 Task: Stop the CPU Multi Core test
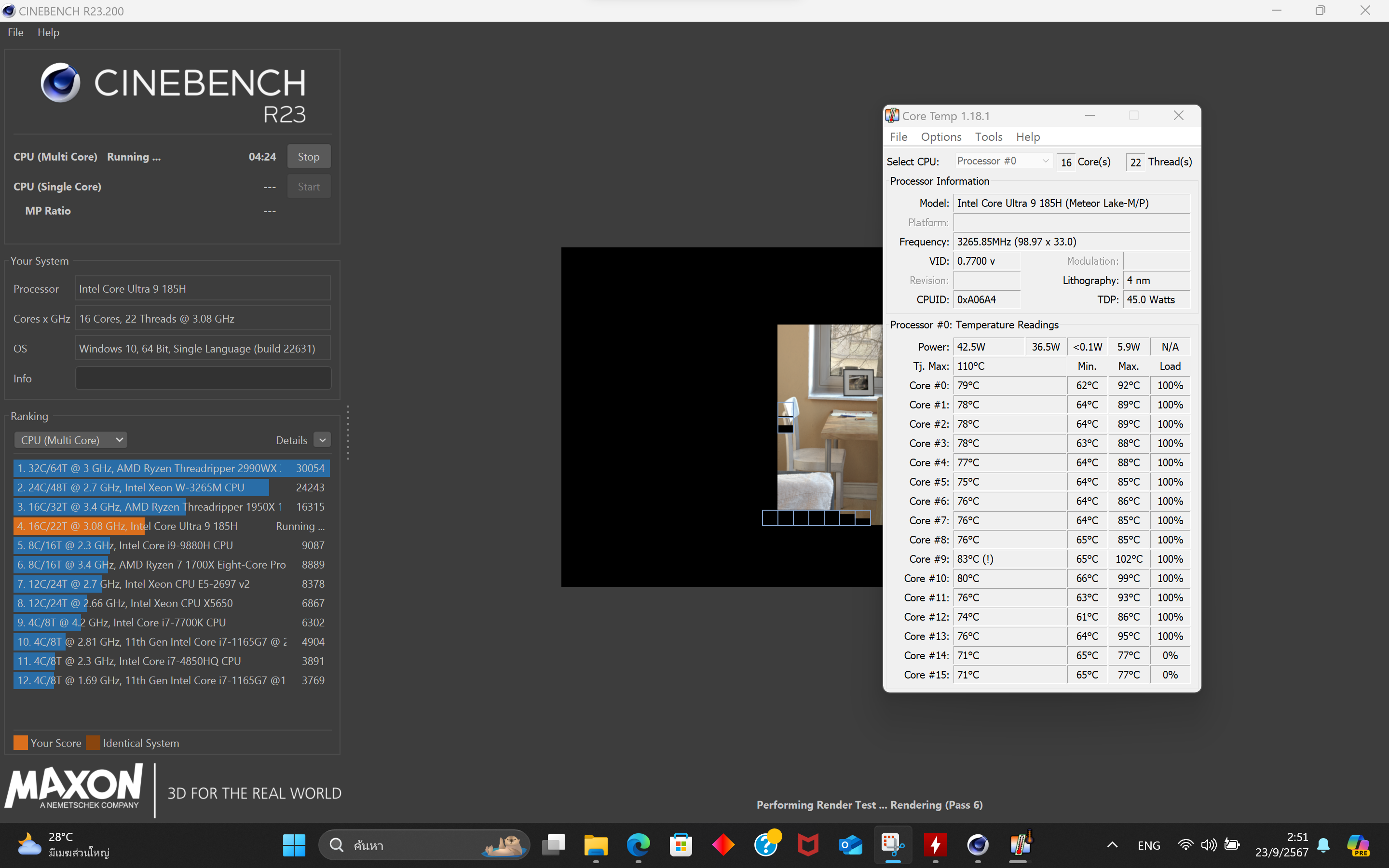pos(308,157)
